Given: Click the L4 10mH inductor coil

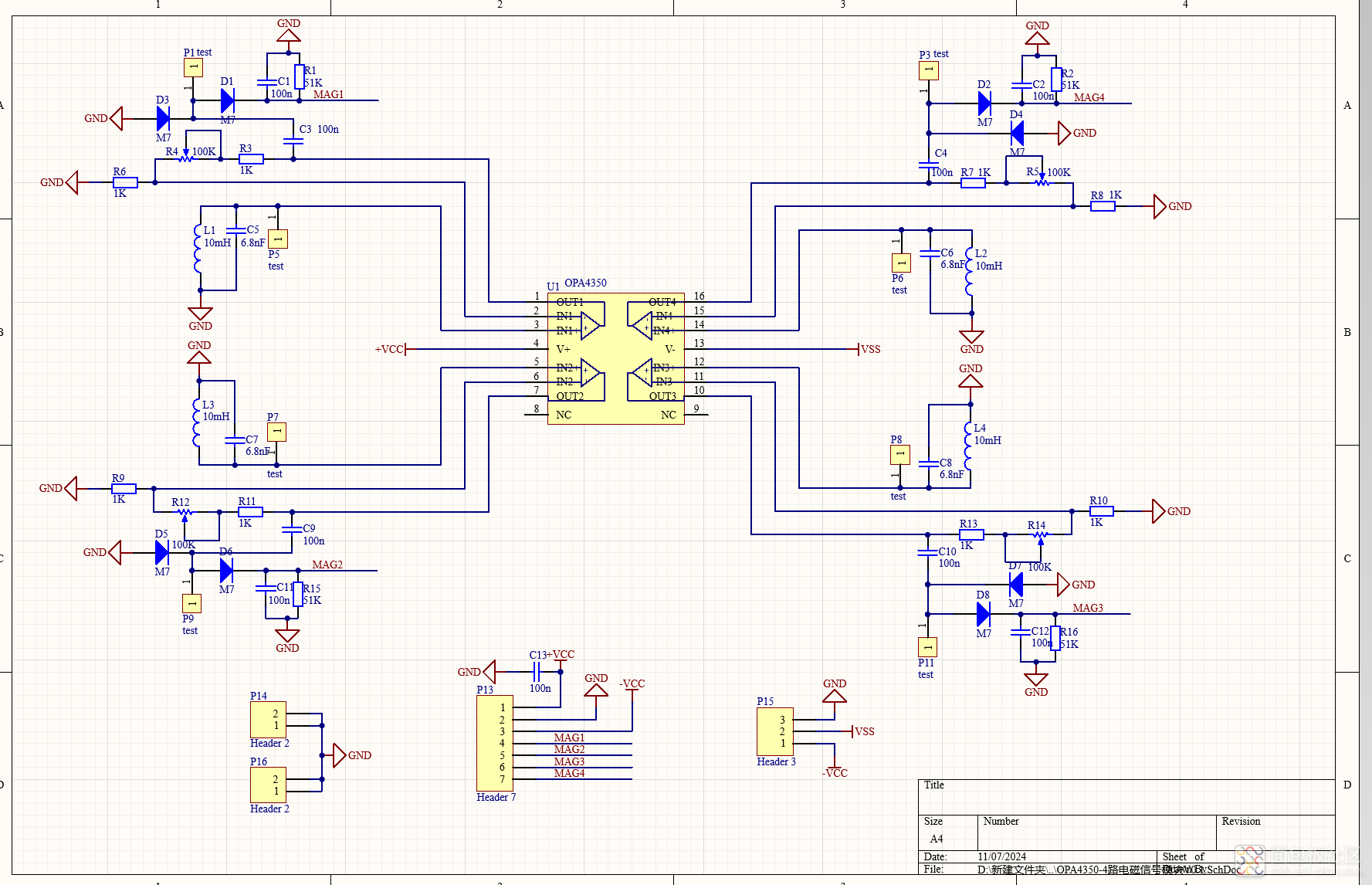Looking at the screenshot, I should click(x=968, y=446).
